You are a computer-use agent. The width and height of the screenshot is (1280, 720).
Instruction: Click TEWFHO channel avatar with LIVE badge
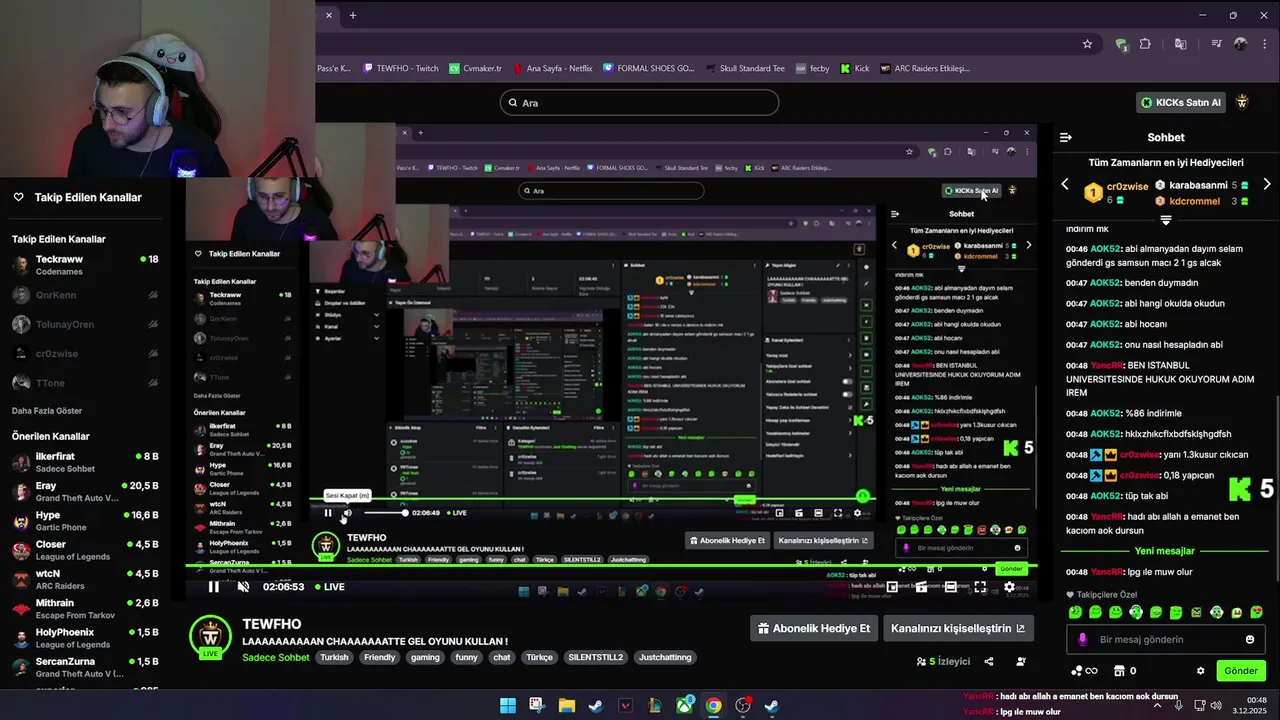pos(210,637)
